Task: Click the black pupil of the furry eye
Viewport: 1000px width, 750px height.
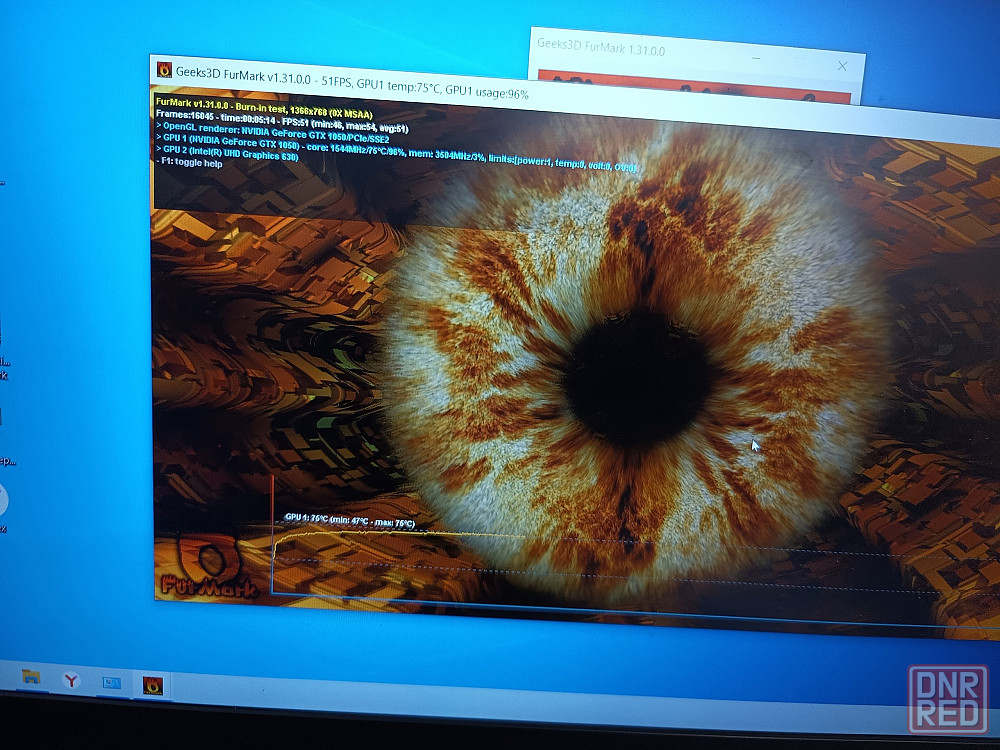Action: coord(636,378)
